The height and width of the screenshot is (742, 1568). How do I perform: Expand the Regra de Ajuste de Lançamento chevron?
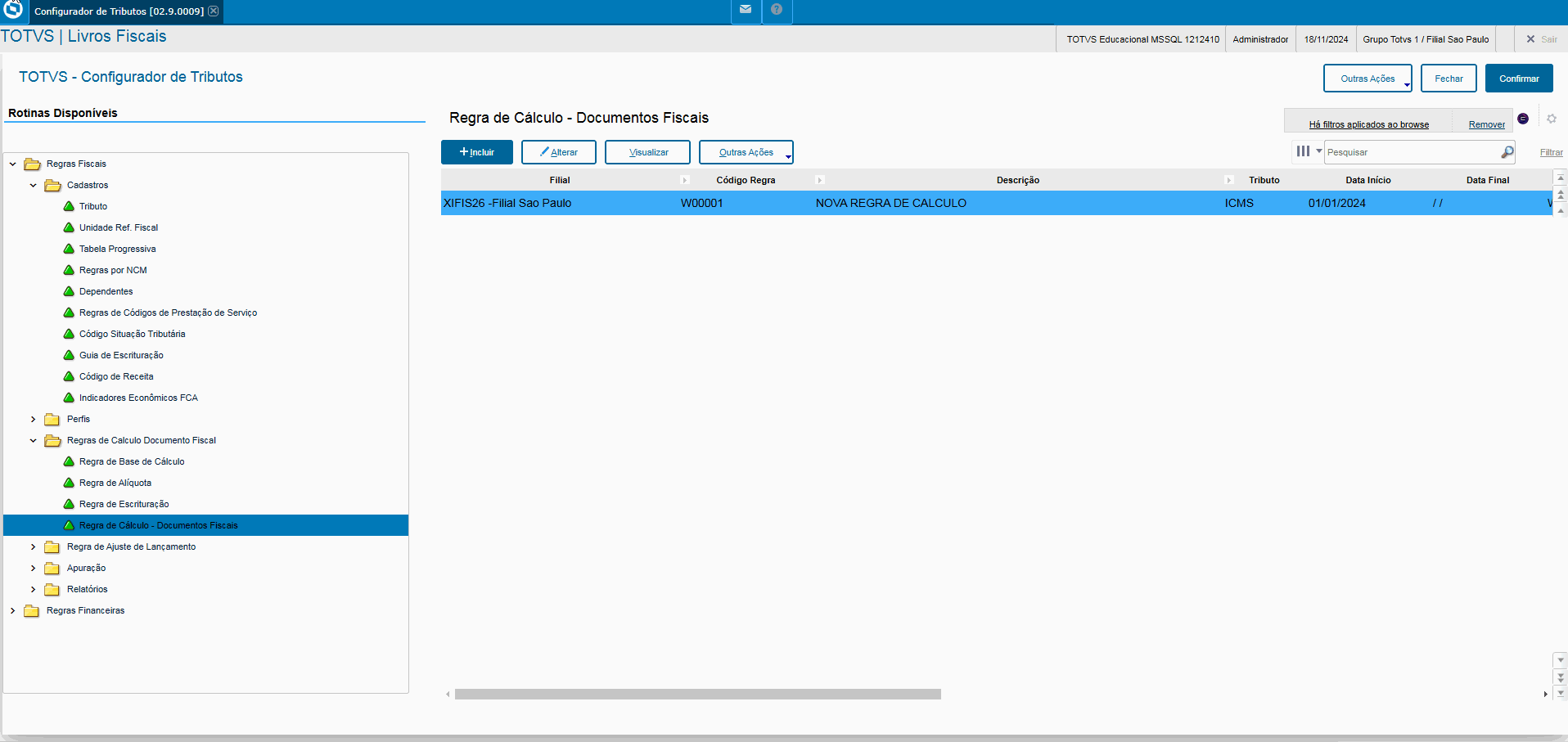tap(33, 546)
